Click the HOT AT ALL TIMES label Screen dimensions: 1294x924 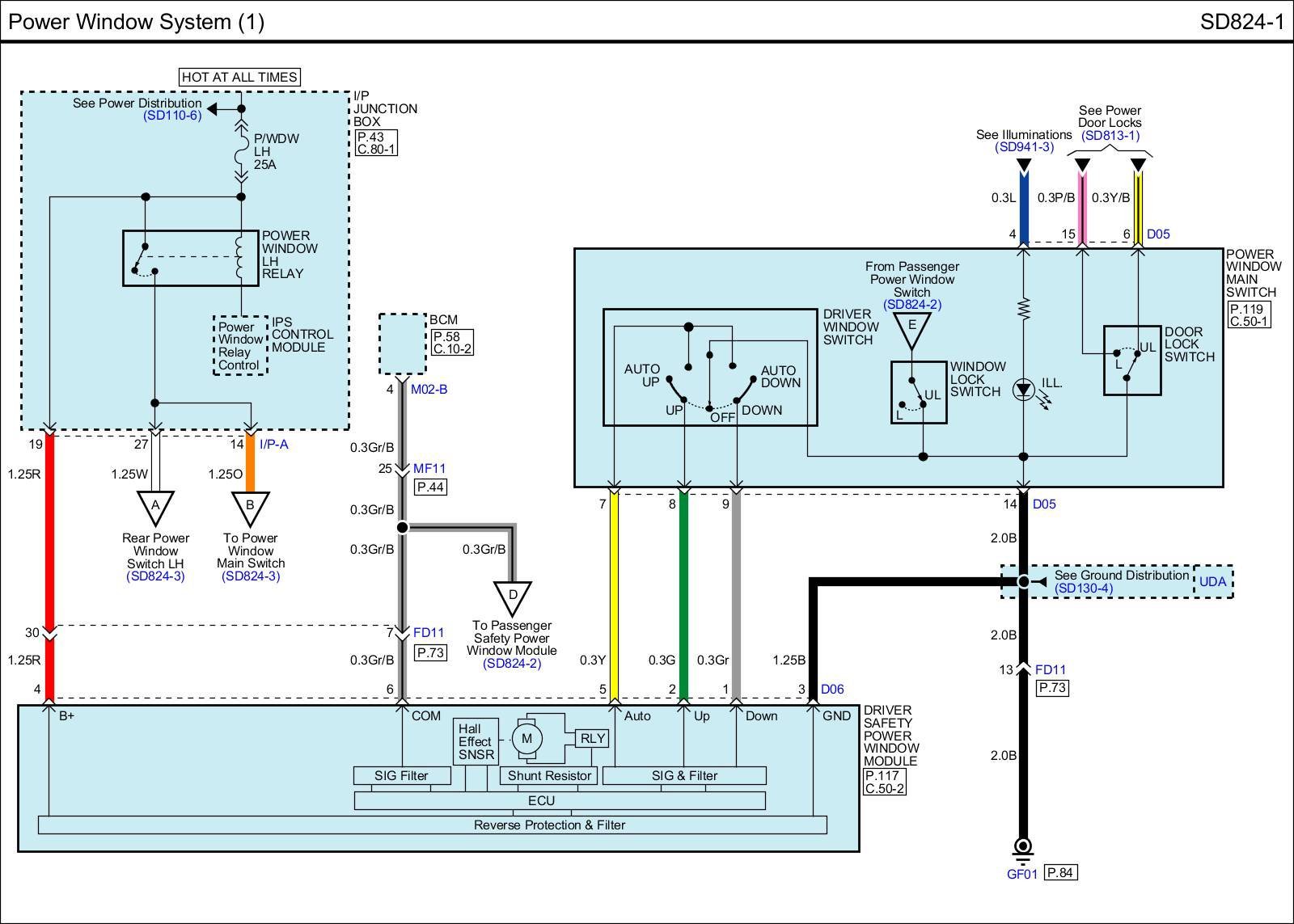tap(239, 77)
